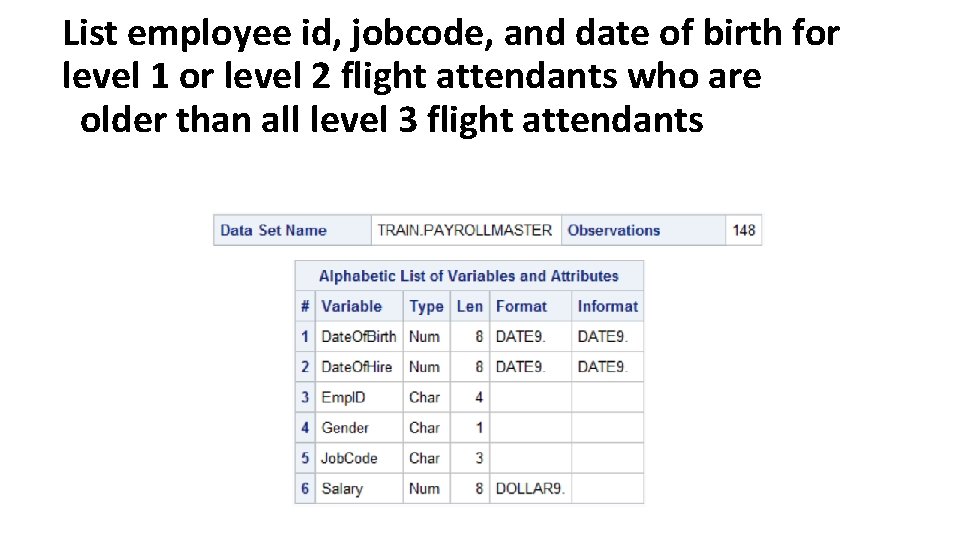Select the DateOfHire variable cell

tap(359, 367)
